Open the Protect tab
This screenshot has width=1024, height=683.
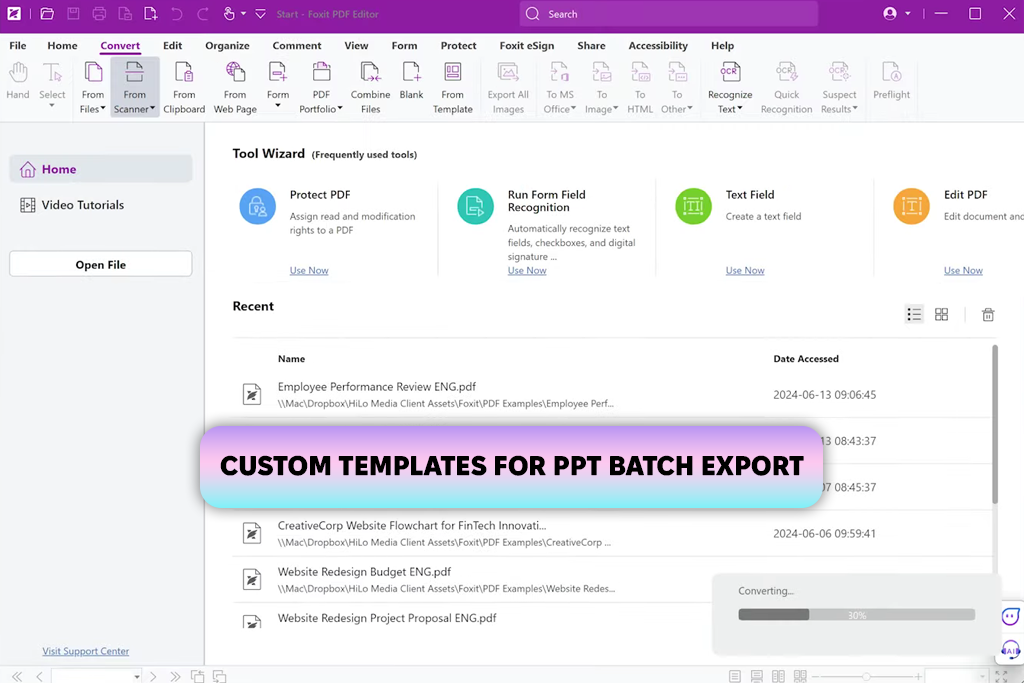[x=458, y=46]
